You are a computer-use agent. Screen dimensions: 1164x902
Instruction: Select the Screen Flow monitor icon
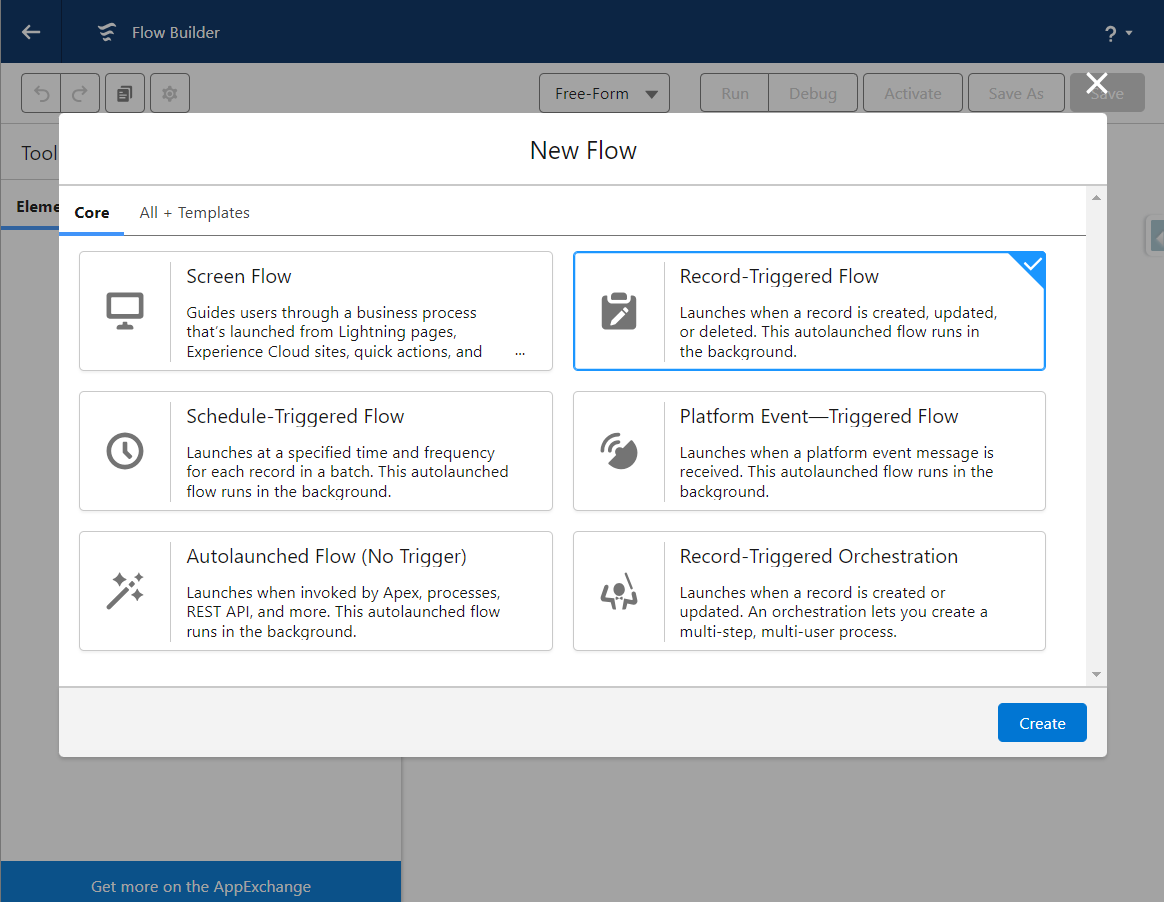click(x=125, y=311)
